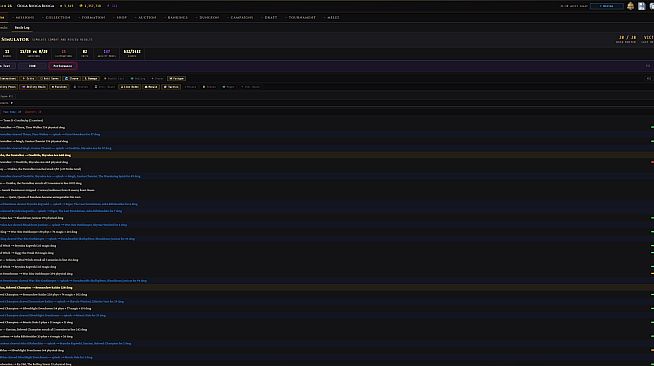The width and height of the screenshot is (654, 366).
Task: Toggle the Damage log filter chip
Action: coord(91,78)
